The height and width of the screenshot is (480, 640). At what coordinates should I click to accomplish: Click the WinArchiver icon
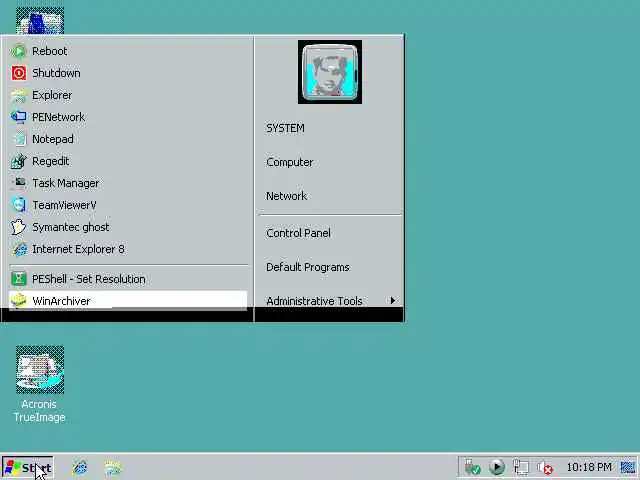pyautogui.click(x=18, y=301)
